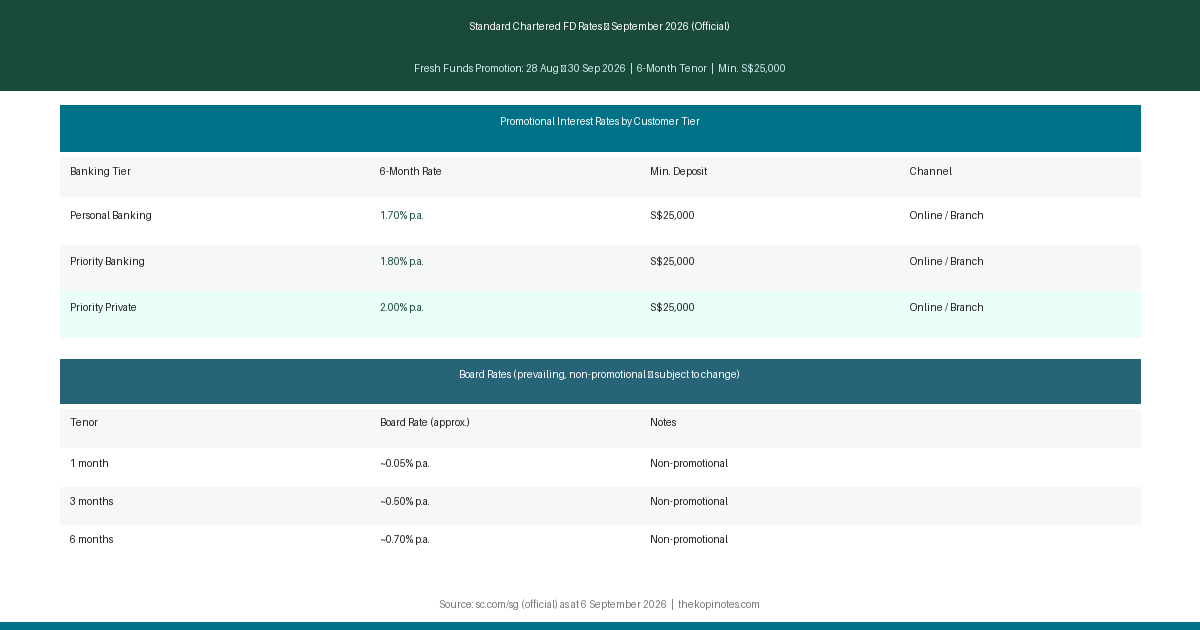Click 'Online / Branch' in the Personal Banking row
Screen dimensions: 1200x630
point(946,215)
